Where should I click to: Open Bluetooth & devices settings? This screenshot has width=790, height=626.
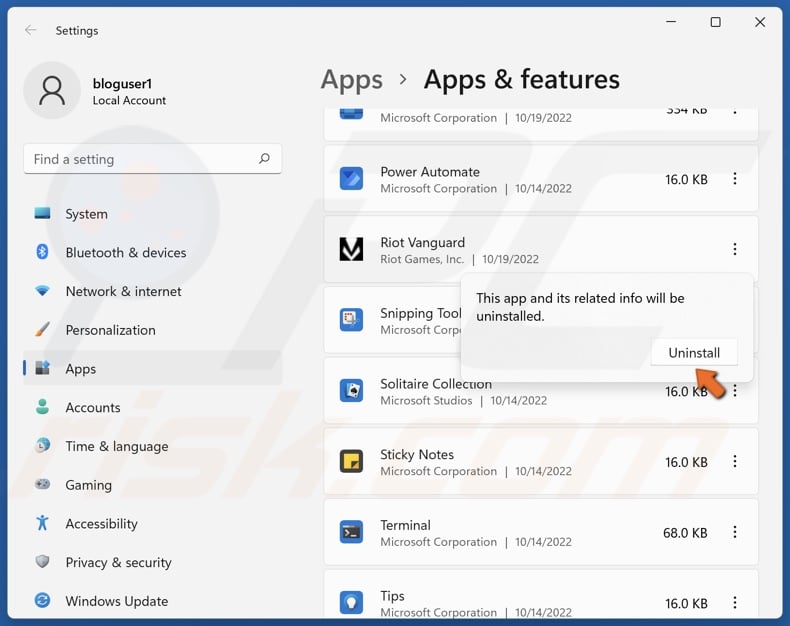point(125,253)
